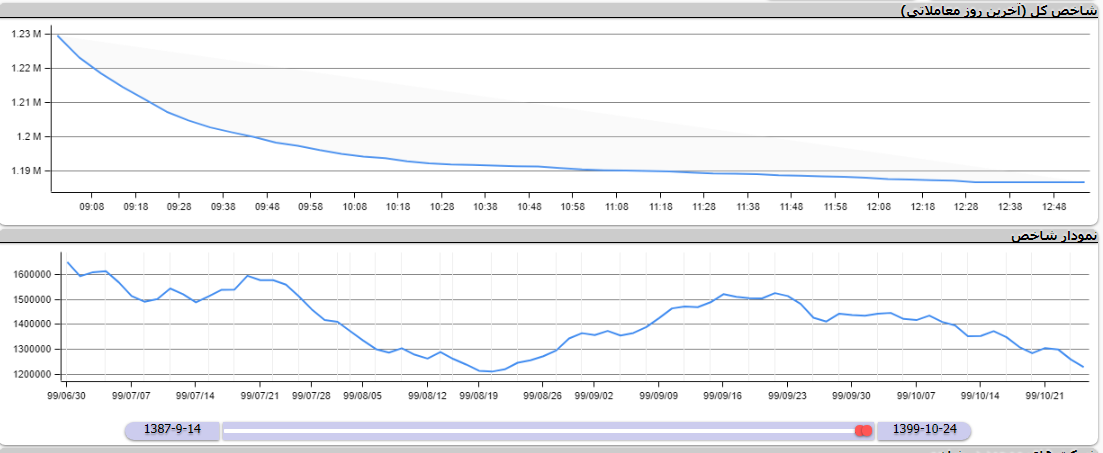
Task: Click the 1200000 y-axis label
Action: pyautogui.click(x=33, y=374)
